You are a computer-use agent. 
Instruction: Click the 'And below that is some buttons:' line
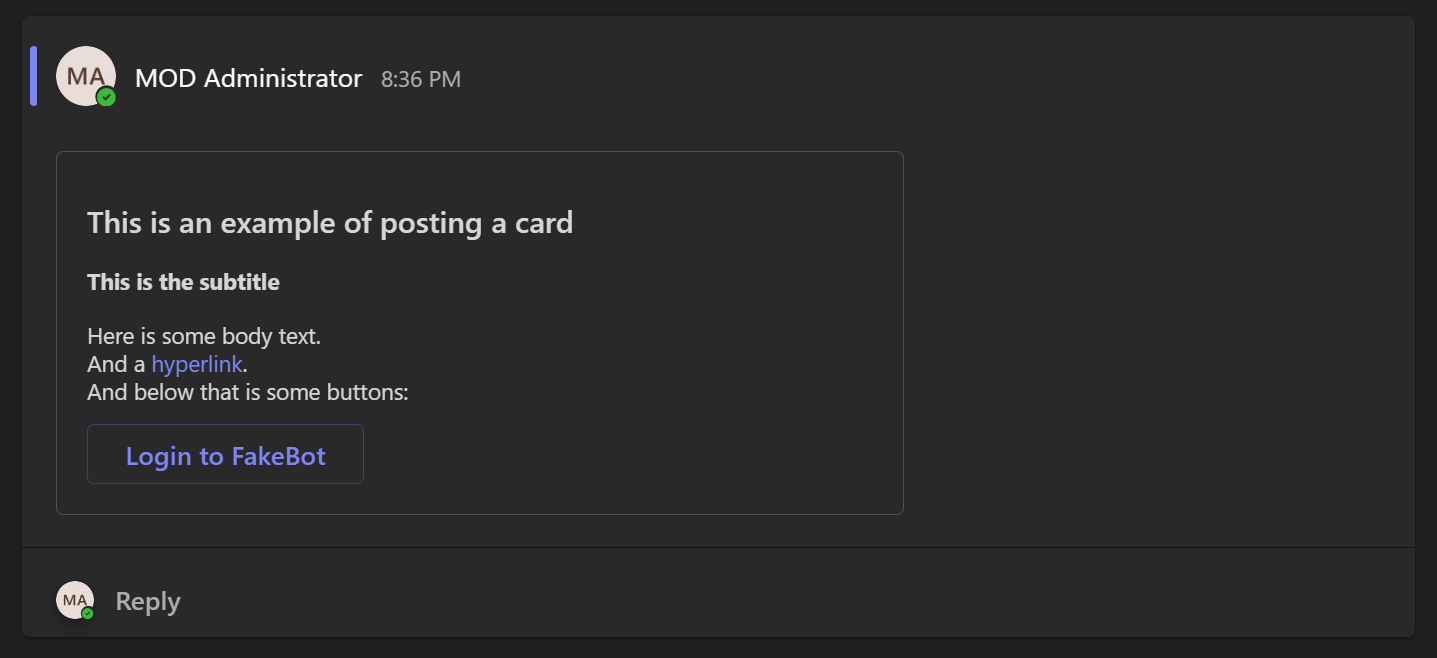(248, 392)
